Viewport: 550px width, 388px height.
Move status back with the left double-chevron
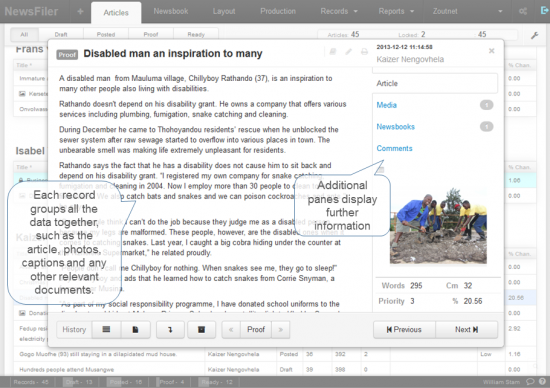click(231, 329)
